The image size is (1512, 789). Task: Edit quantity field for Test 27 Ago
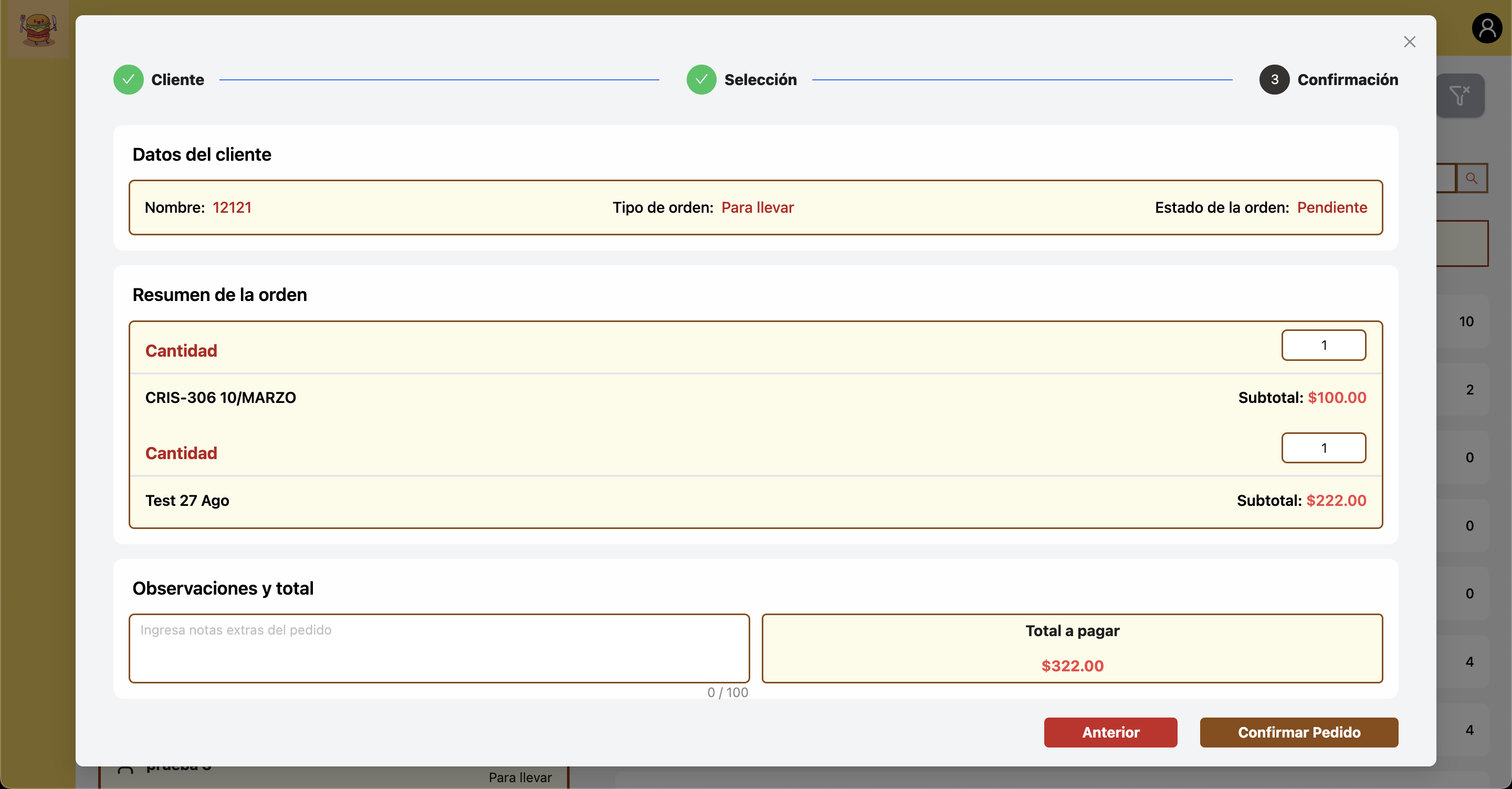tap(1323, 448)
